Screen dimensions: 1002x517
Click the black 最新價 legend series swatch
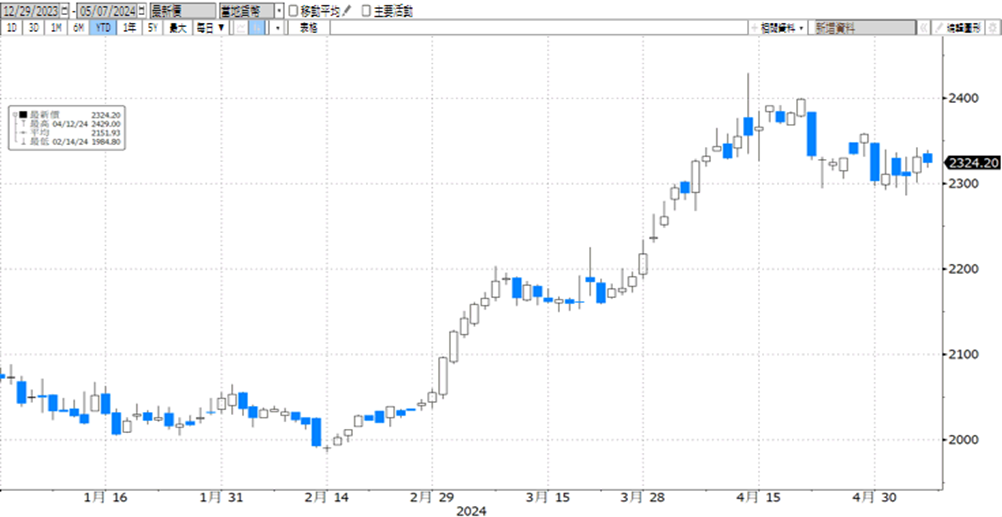click(23, 114)
